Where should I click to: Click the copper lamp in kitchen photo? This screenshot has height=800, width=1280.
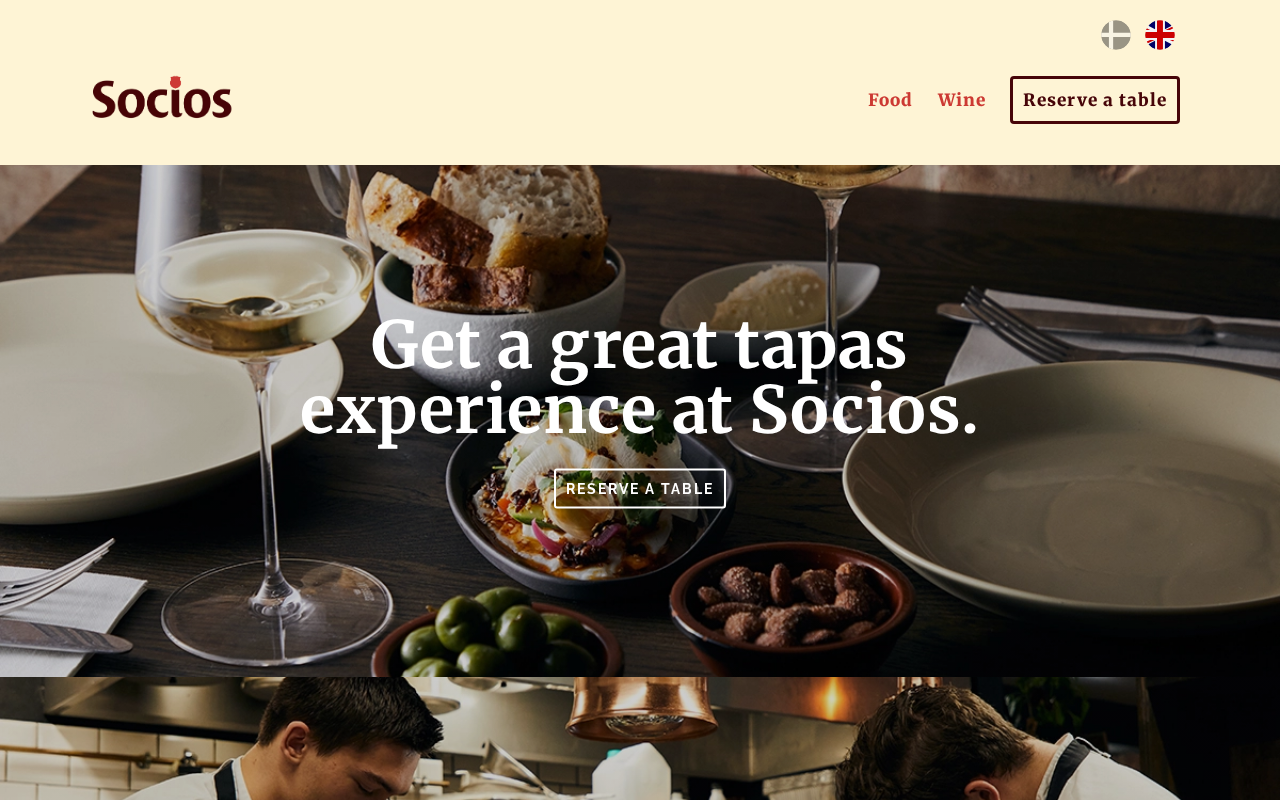[643, 708]
